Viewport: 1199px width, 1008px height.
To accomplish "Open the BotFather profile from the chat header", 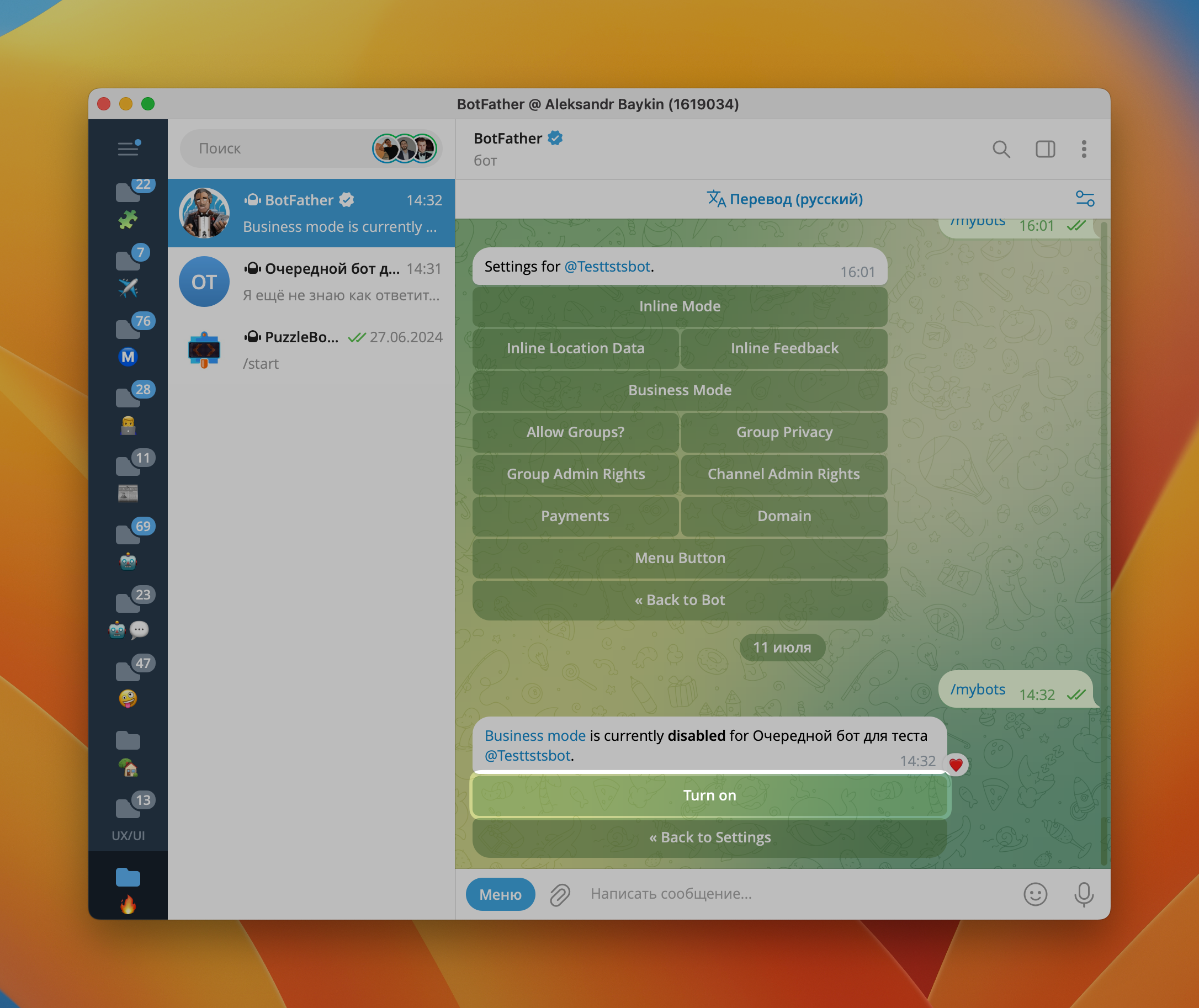I will point(518,148).
